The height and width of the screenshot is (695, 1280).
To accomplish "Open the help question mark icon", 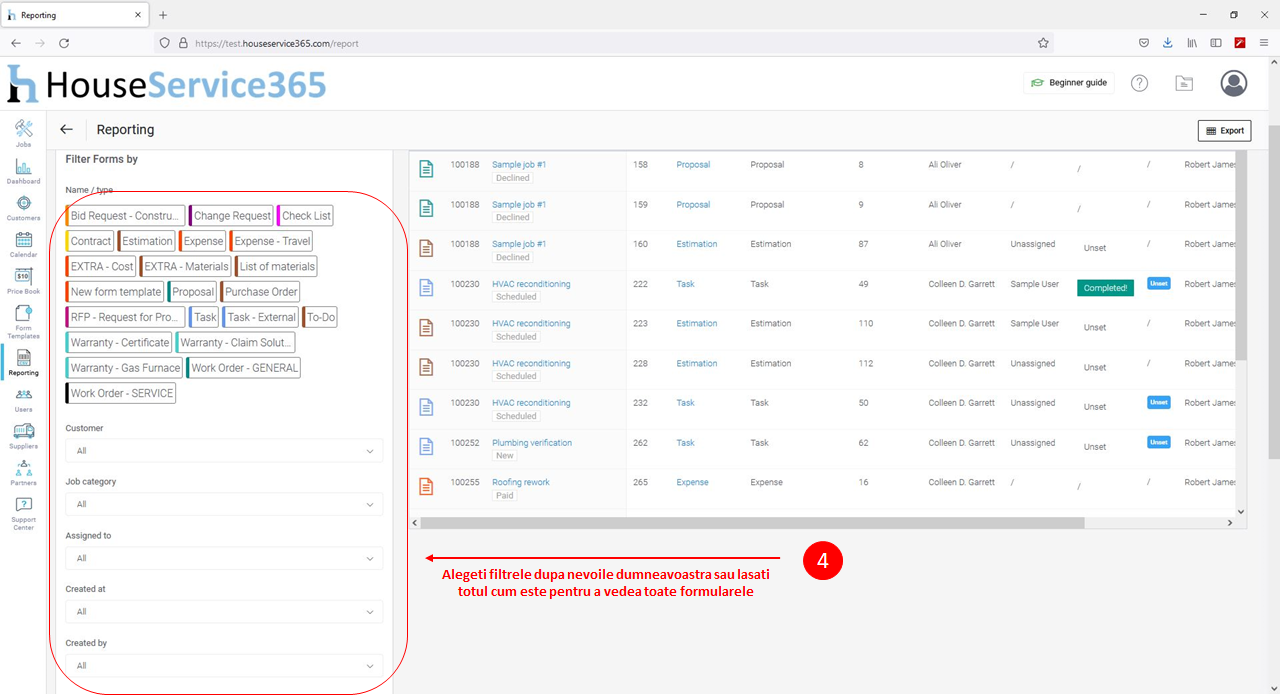I will [1139, 83].
